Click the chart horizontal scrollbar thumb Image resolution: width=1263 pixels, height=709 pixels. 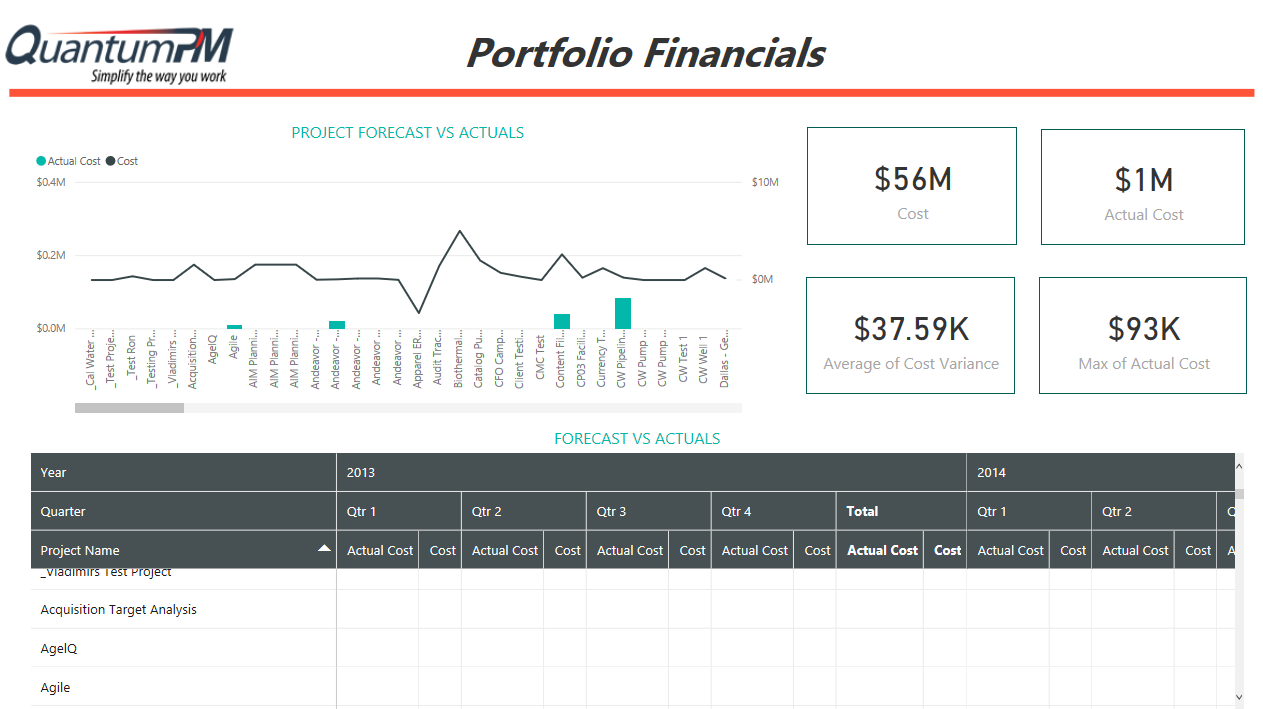129,408
